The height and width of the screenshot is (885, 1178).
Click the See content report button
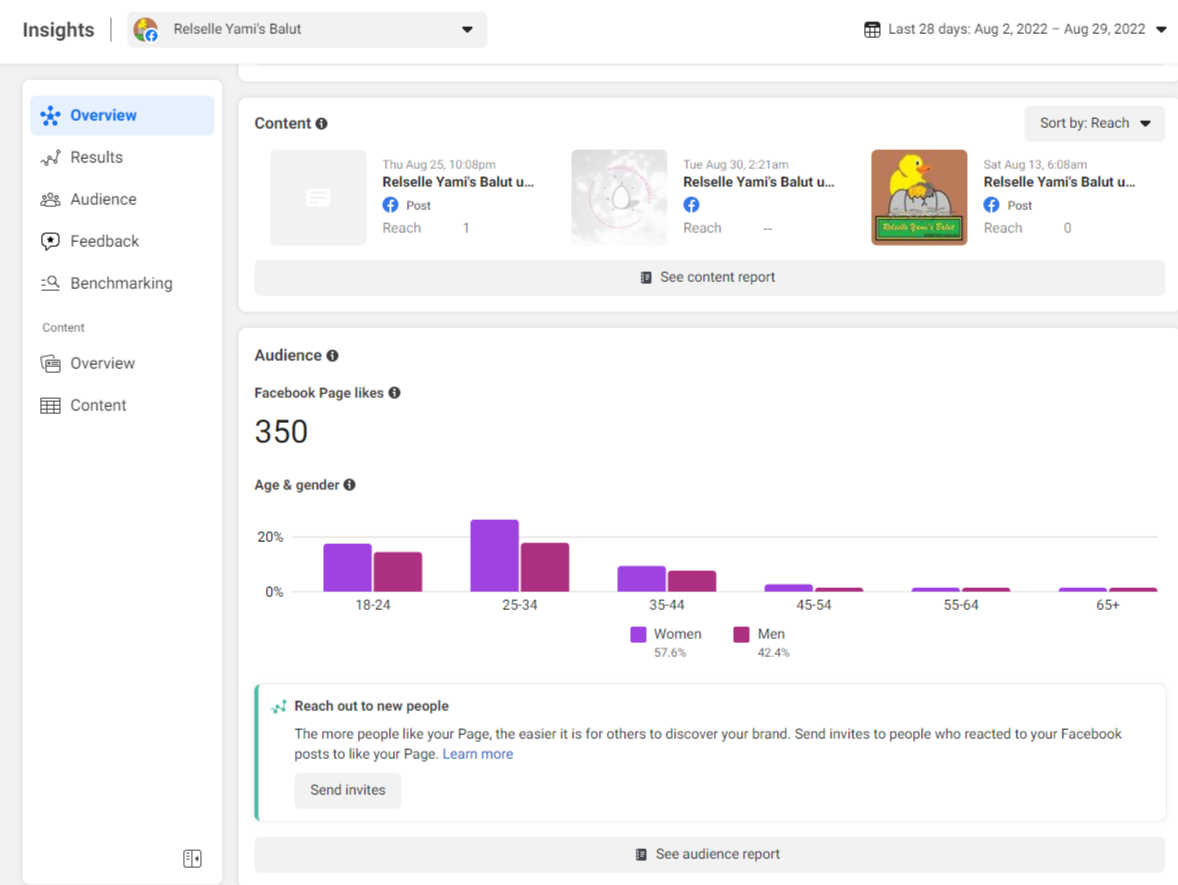click(x=709, y=277)
